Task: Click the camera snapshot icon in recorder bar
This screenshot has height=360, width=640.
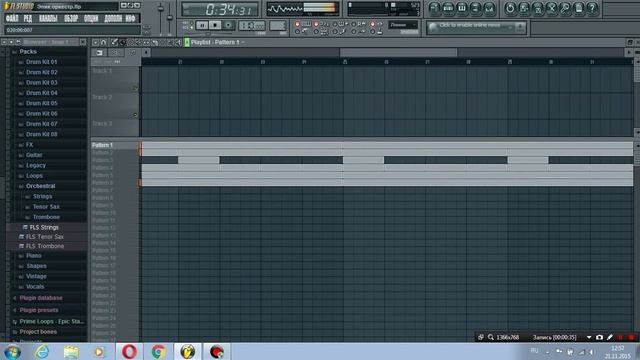Action: tap(599, 338)
